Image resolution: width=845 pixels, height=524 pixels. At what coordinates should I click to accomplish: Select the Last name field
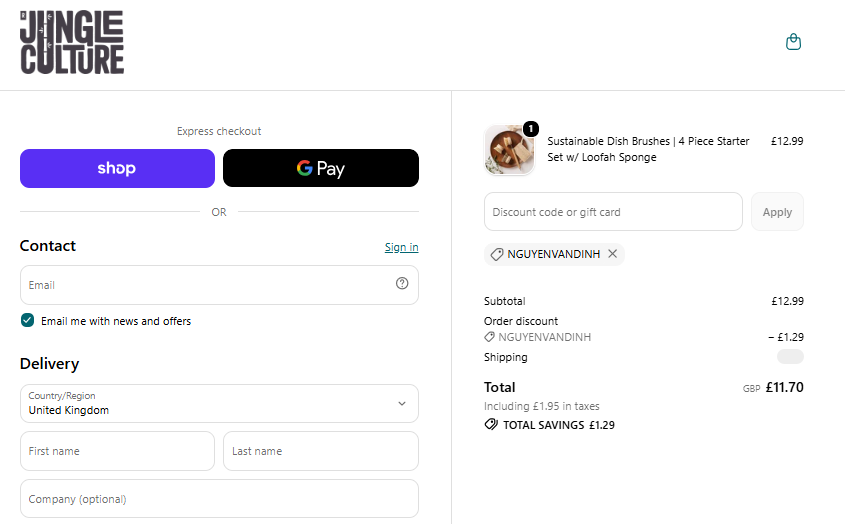coord(321,451)
